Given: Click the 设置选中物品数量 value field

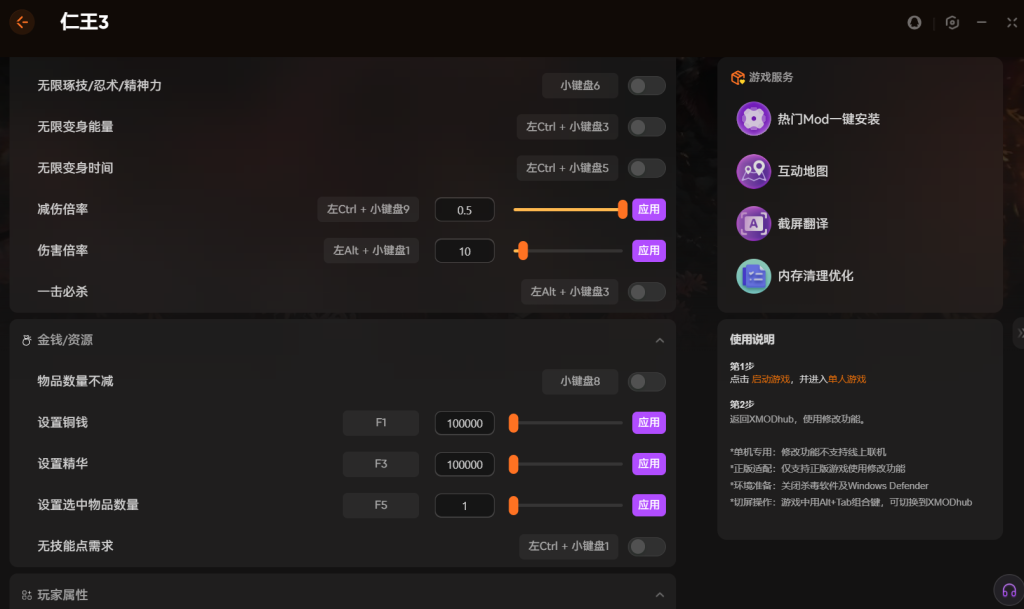Looking at the screenshot, I should pos(464,506).
